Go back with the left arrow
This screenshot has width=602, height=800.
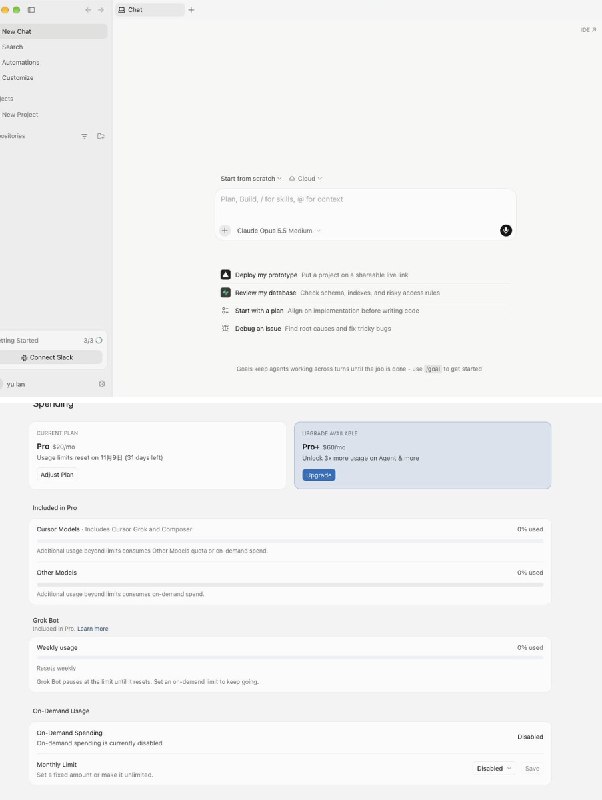point(88,10)
